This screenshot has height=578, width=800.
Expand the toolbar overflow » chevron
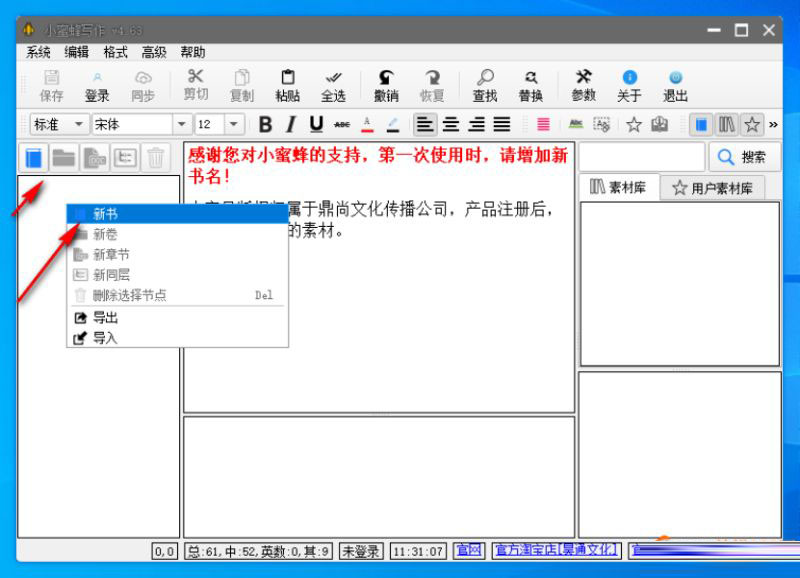tap(773, 124)
